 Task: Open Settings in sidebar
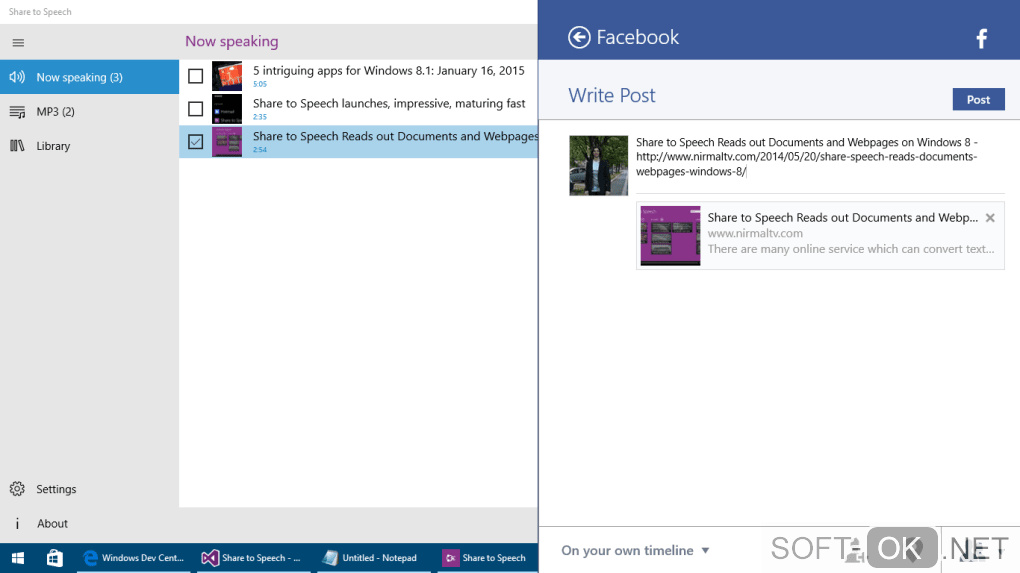point(89,489)
